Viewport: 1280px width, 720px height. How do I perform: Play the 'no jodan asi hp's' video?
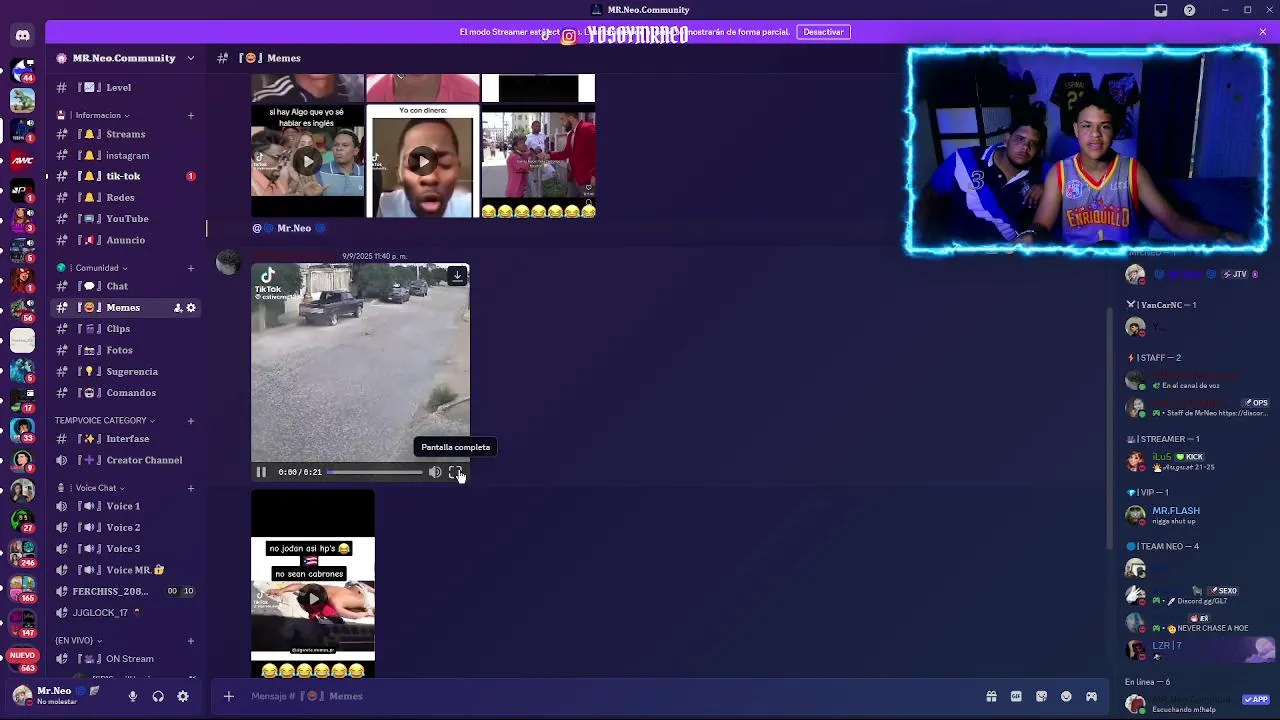point(313,599)
